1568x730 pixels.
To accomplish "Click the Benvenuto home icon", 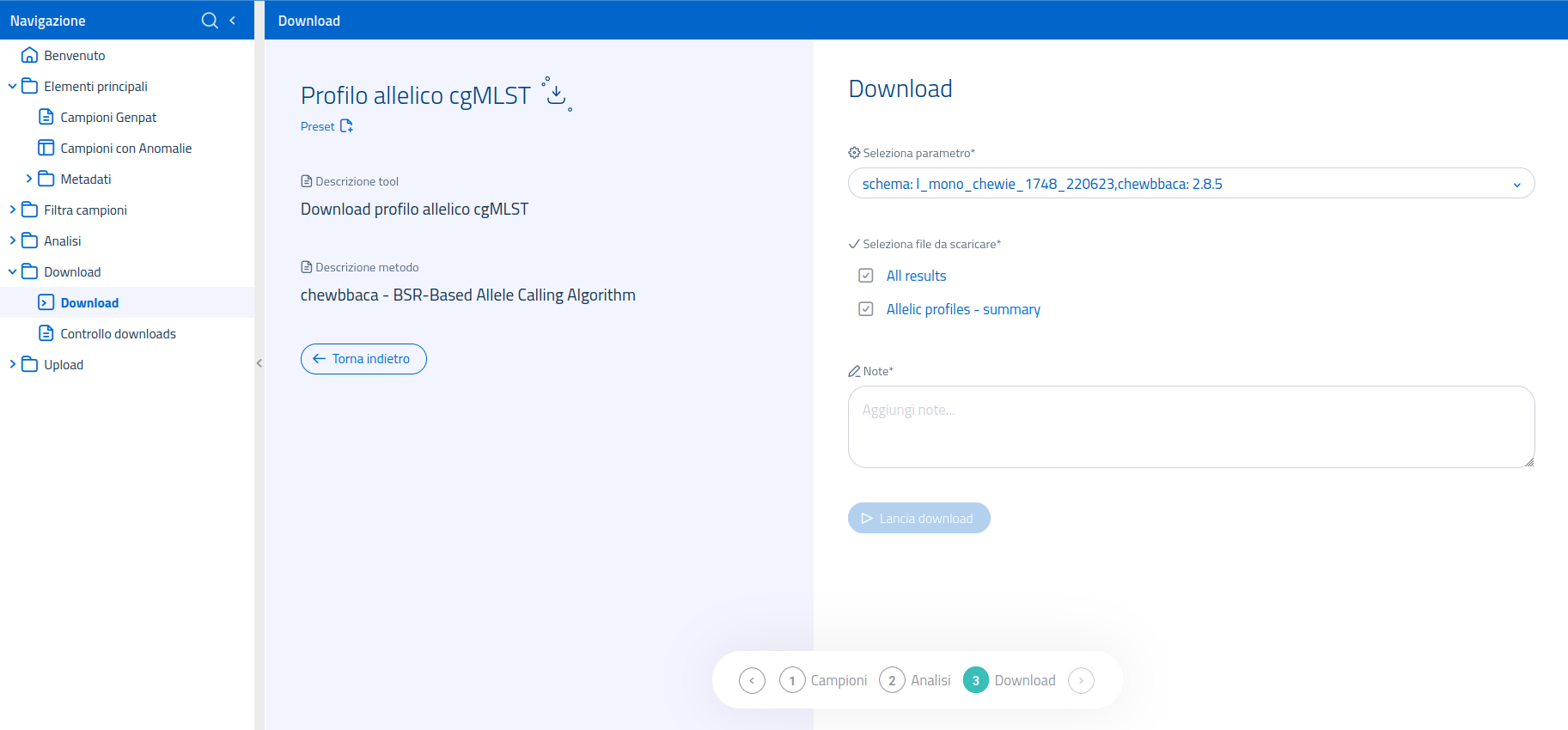I will (29, 56).
